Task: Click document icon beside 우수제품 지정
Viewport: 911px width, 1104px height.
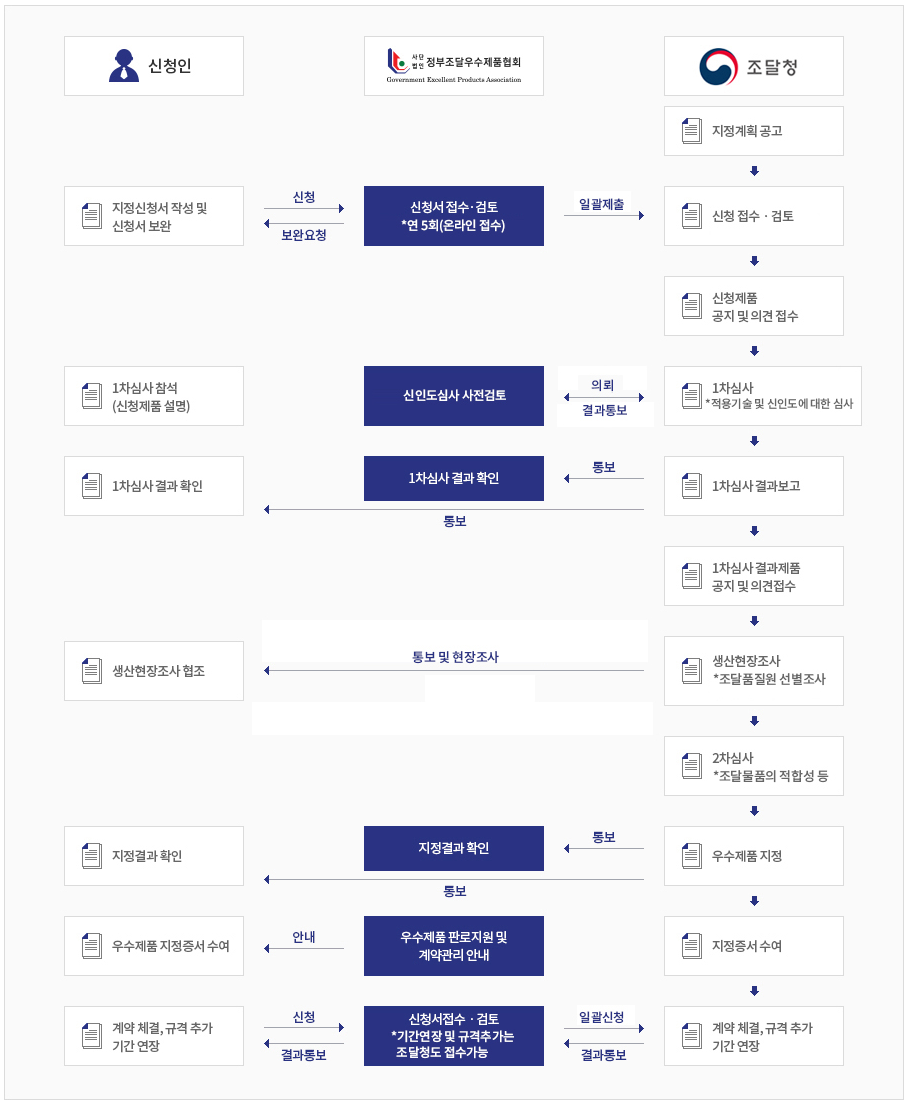Action: pos(691,856)
